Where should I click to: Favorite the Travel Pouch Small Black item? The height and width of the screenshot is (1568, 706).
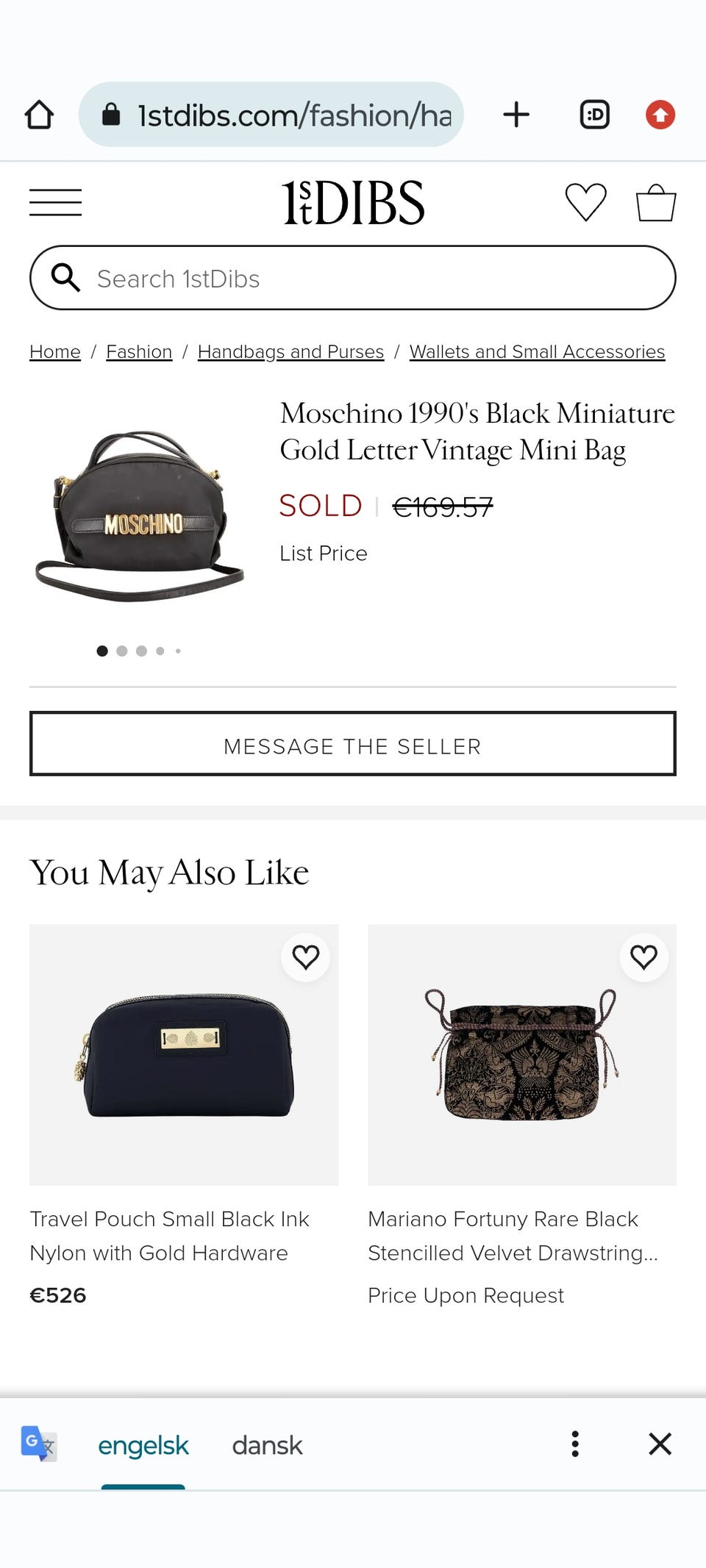[x=306, y=957]
